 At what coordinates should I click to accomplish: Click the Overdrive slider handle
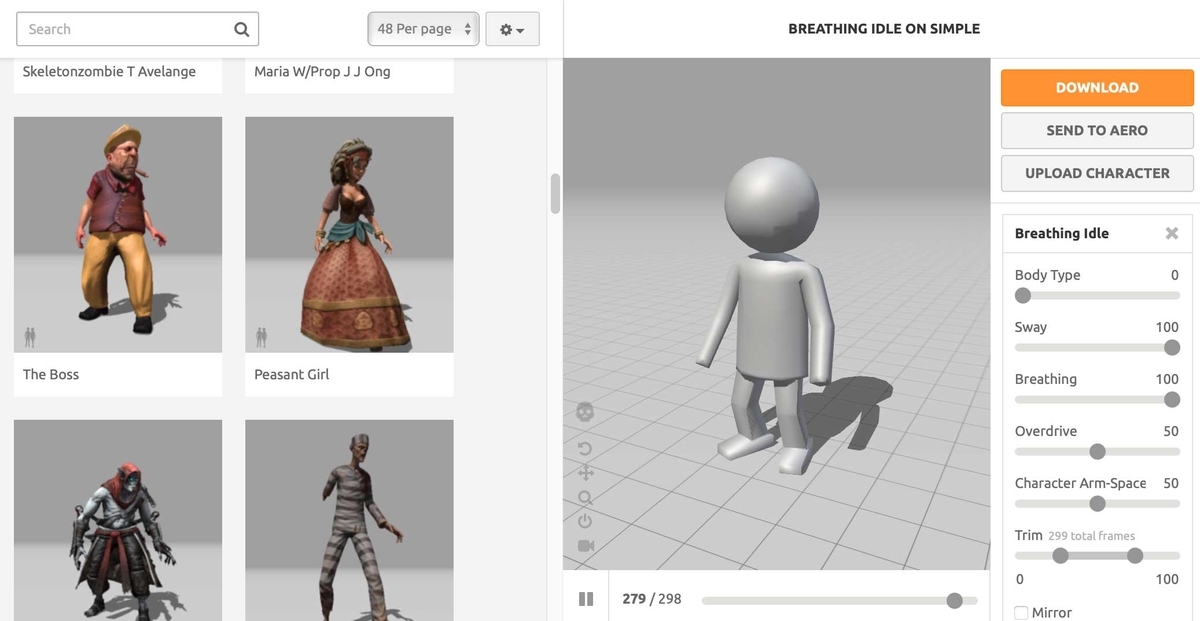1097,451
